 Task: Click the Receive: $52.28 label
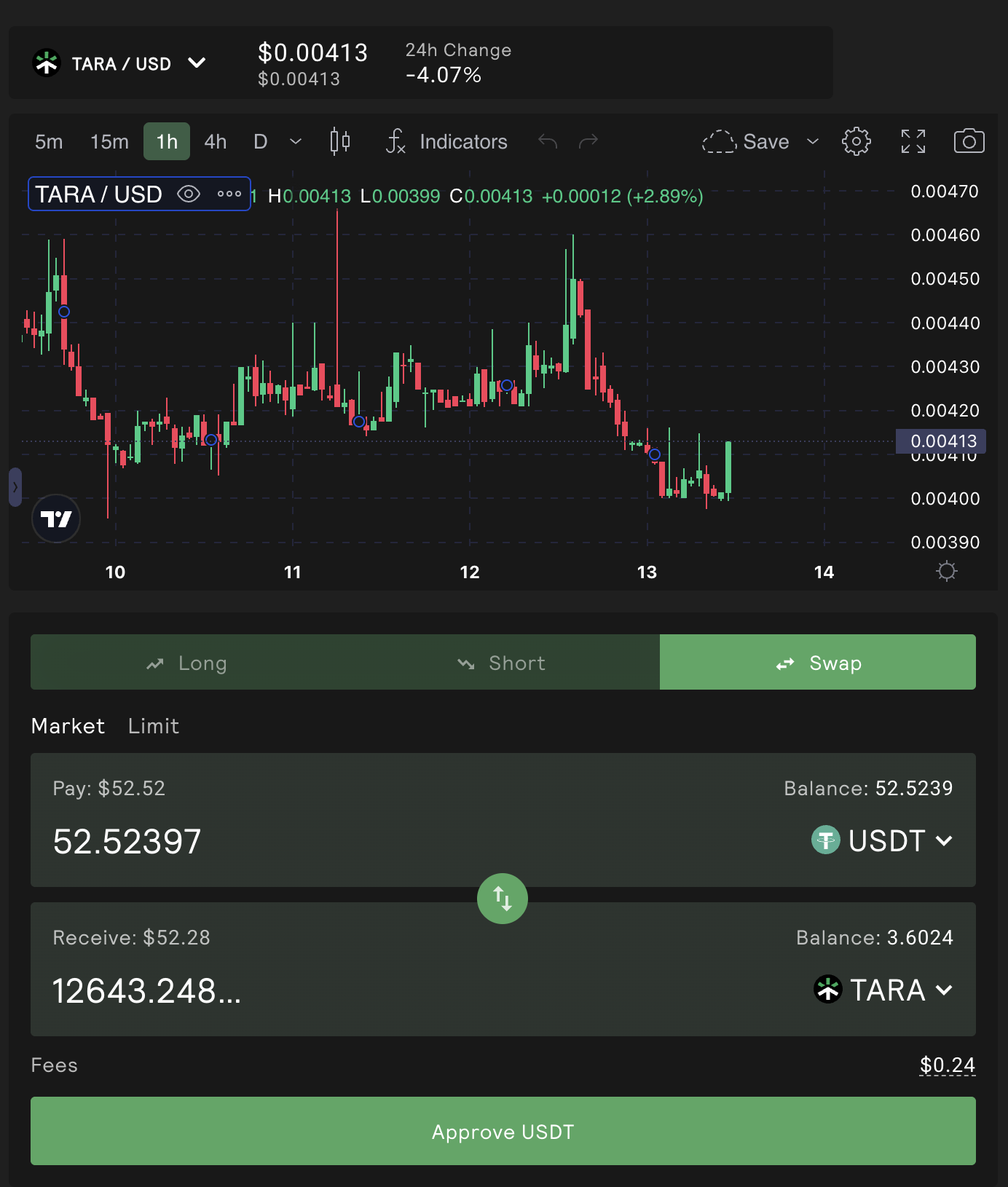coord(131,937)
